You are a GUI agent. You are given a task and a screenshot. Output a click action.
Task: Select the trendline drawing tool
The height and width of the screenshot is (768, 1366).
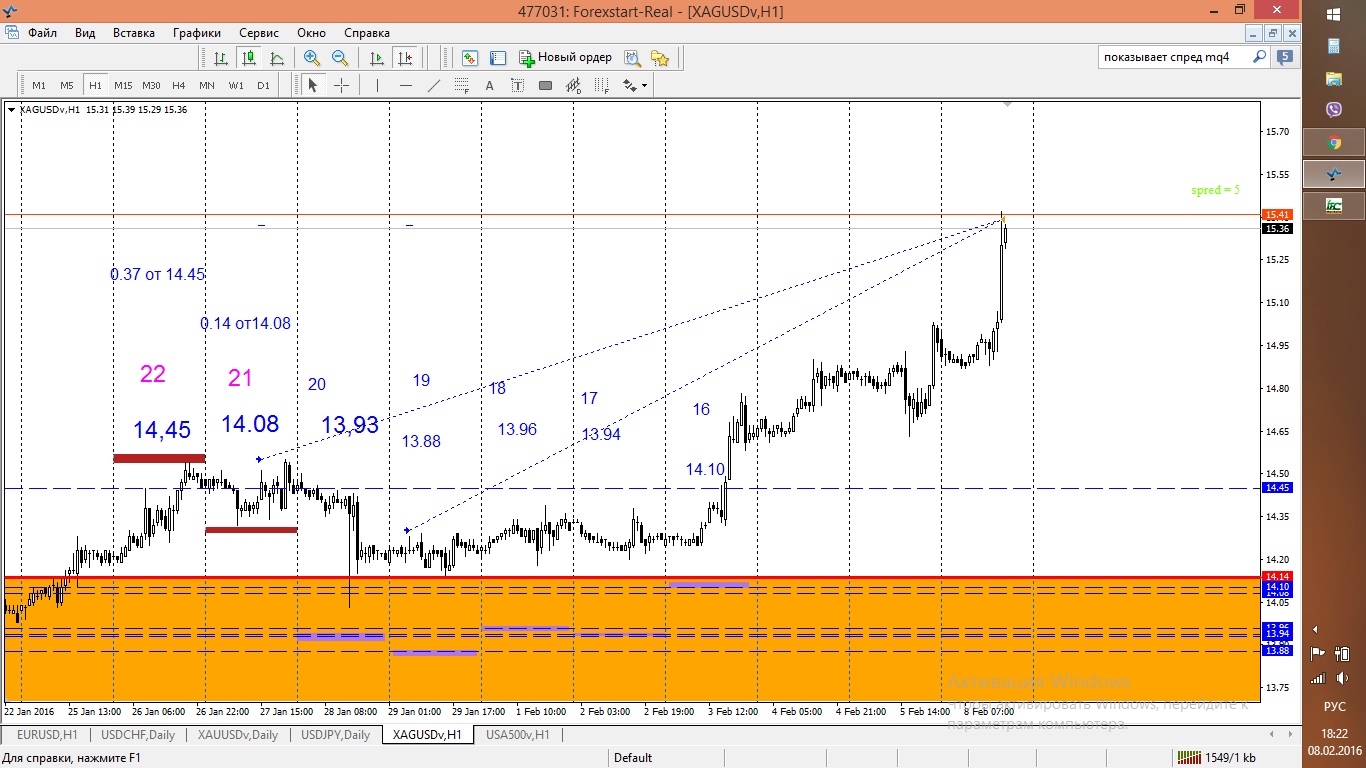point(434,86)
